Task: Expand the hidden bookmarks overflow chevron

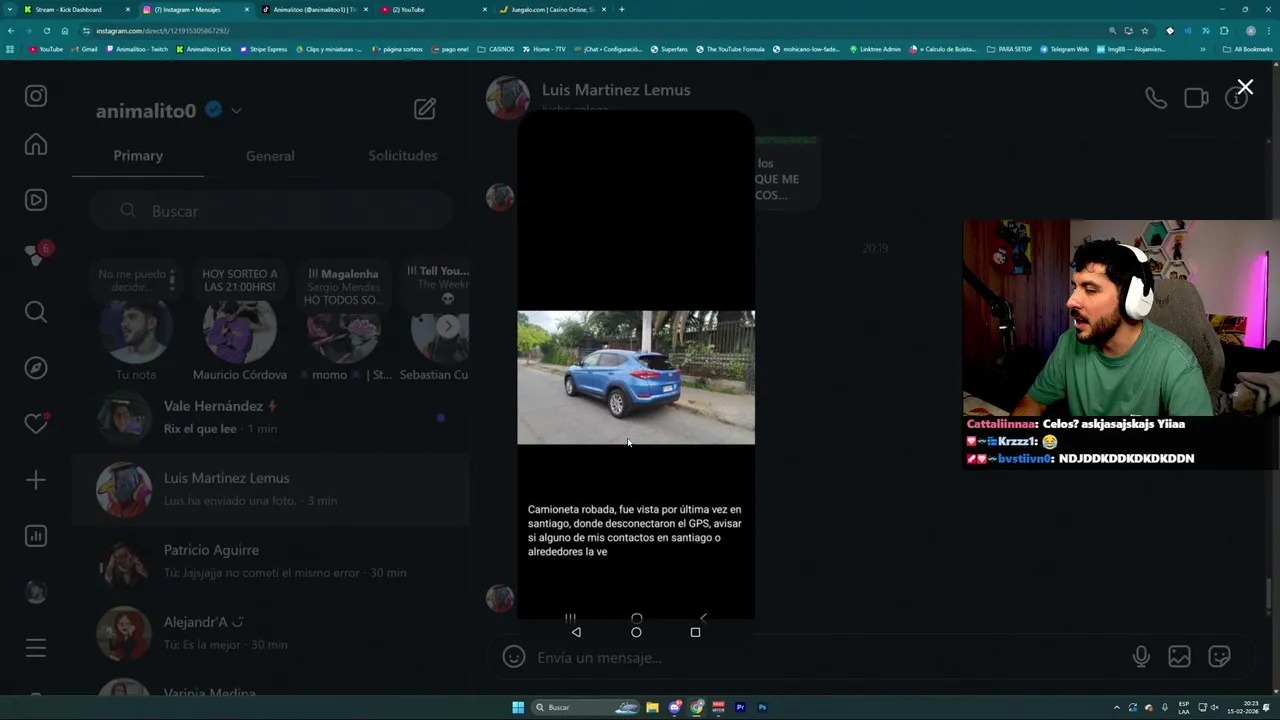Action: click(x=1203, y=49)
